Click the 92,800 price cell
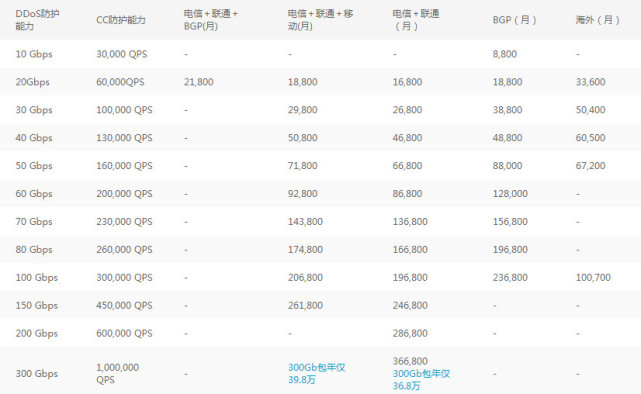641x394 pixels. coord(303,194)
